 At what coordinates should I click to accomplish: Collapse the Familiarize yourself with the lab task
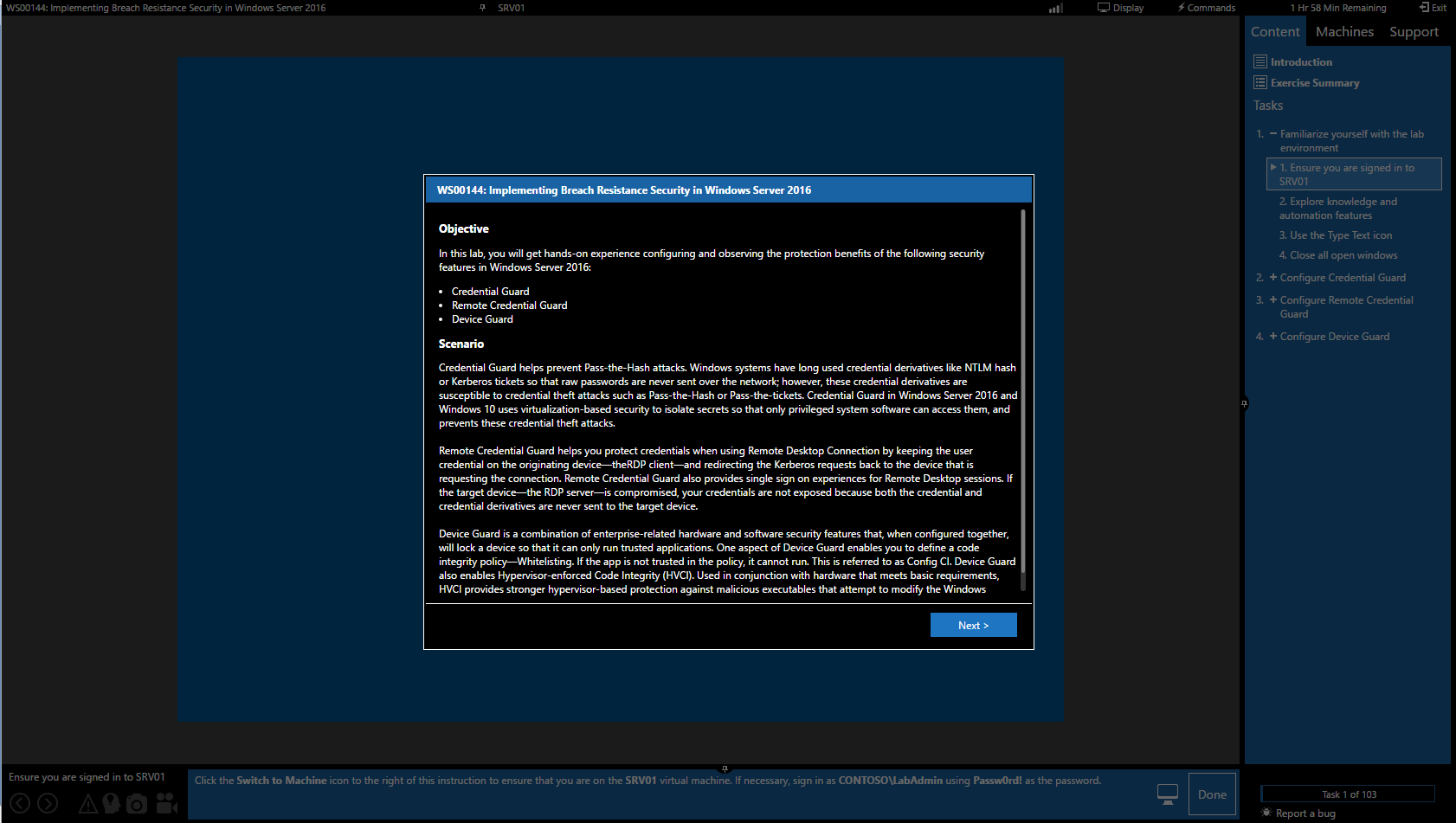(x=1273, y=134)
